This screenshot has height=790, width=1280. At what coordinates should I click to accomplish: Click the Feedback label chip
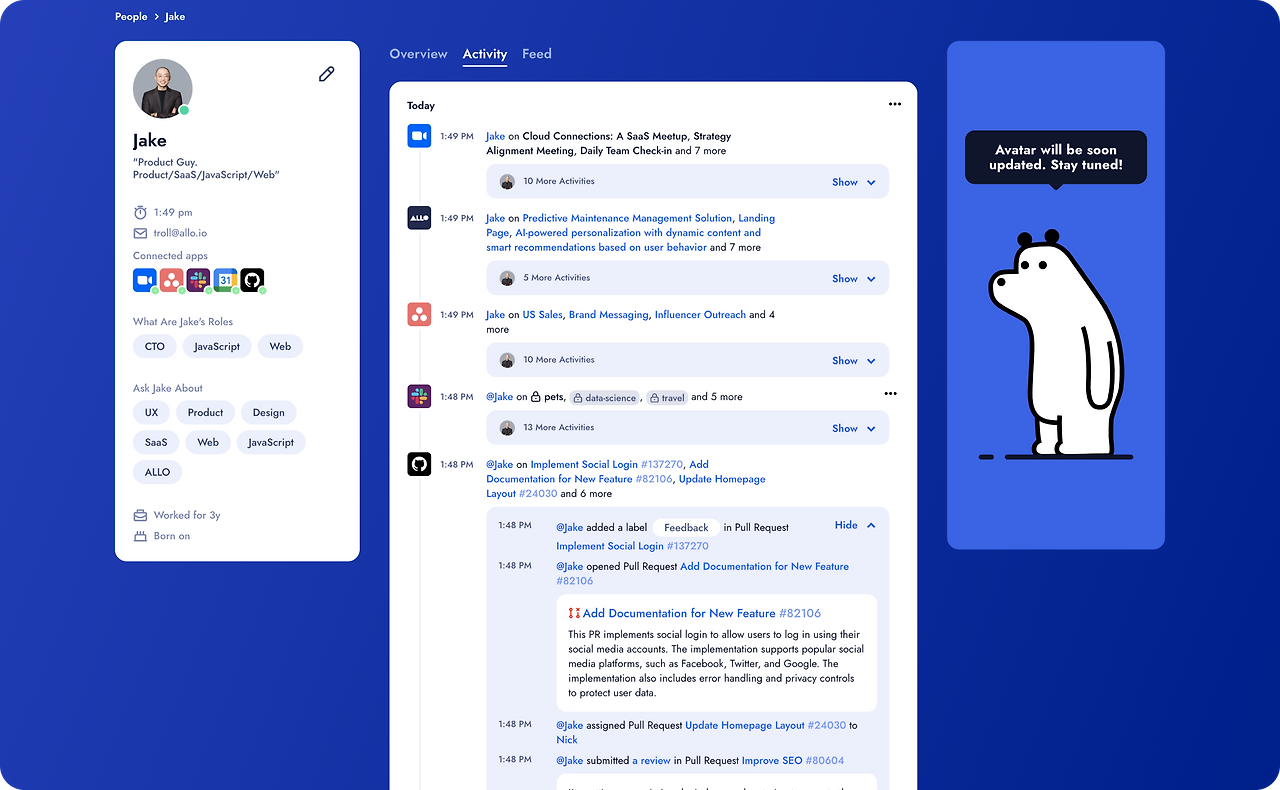[x=686, y=527]
